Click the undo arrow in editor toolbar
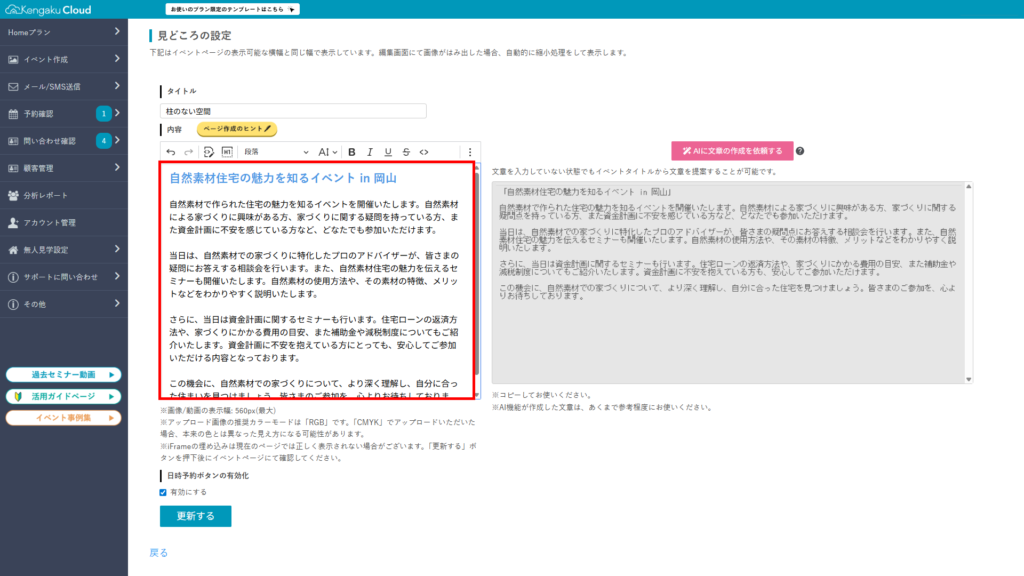Image resolution: width=1024 pixels, height=576 pixels. click(x=170, y=152)
